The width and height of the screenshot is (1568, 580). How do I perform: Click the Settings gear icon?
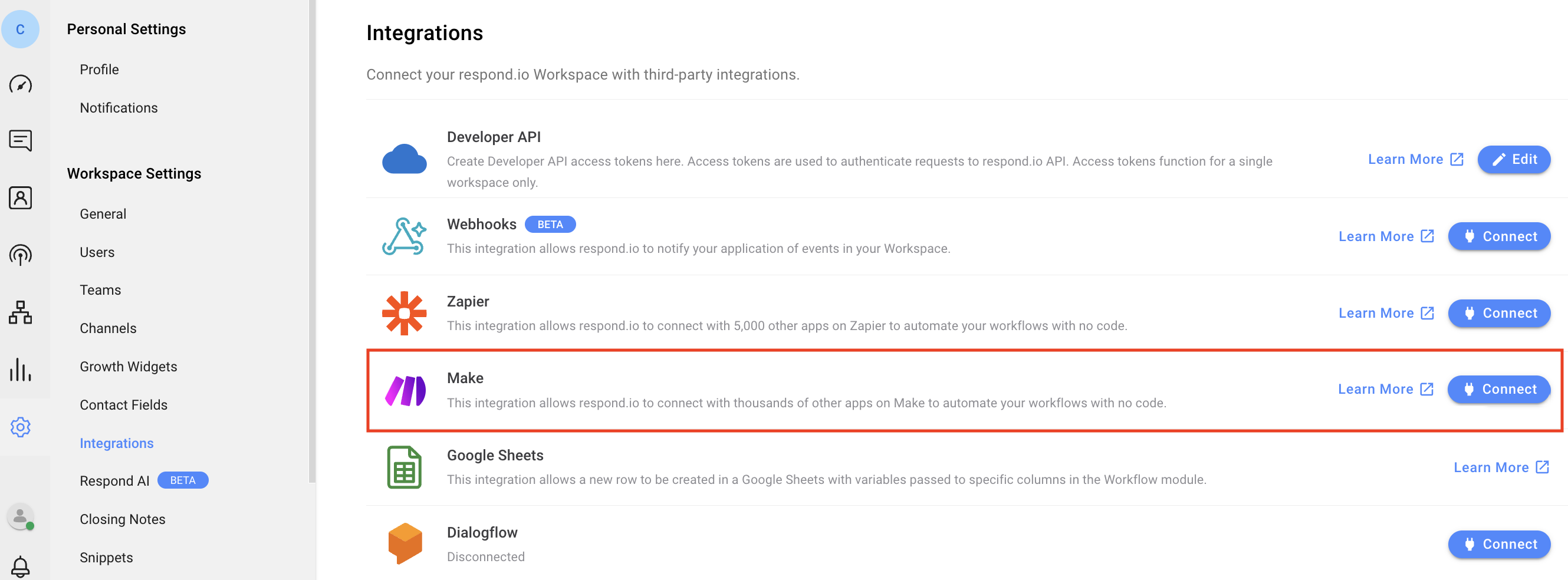click(x=20, y=427)
